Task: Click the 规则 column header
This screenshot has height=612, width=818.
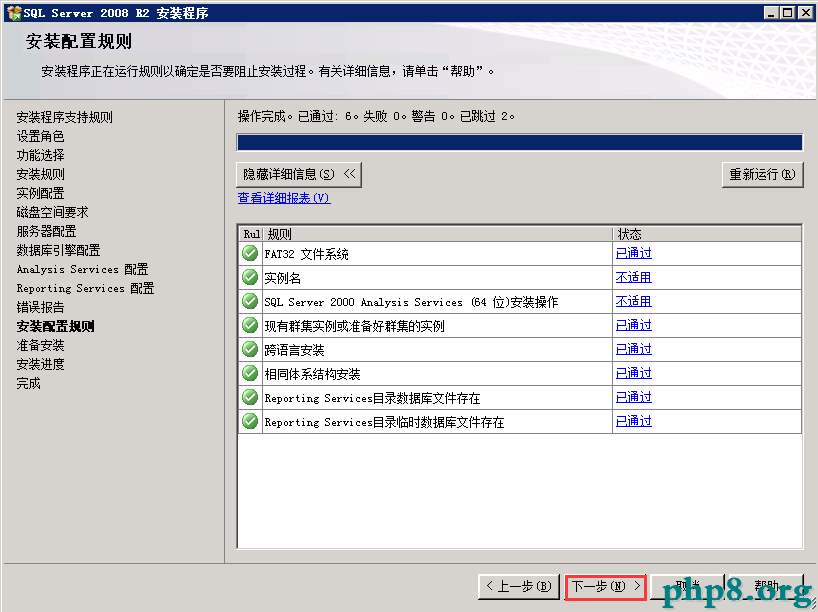Action: pyautogui.click(x=438, y=234)
